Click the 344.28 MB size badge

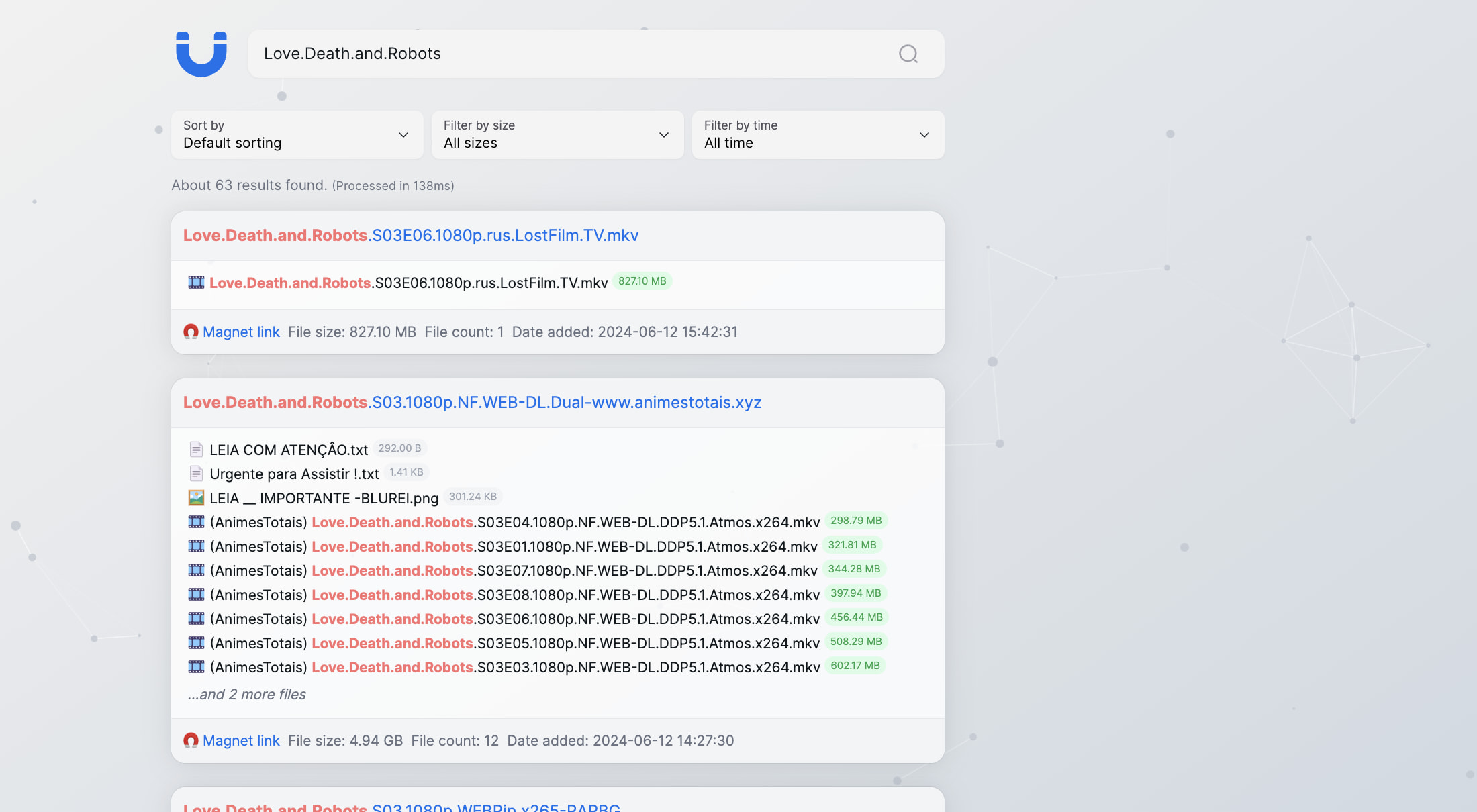pos(854,569)
